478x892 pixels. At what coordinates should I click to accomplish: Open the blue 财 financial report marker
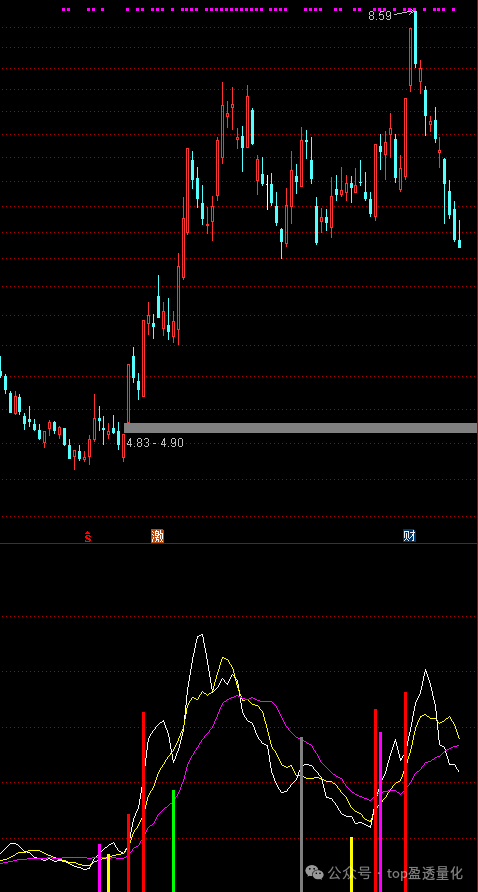coord(409,536)
